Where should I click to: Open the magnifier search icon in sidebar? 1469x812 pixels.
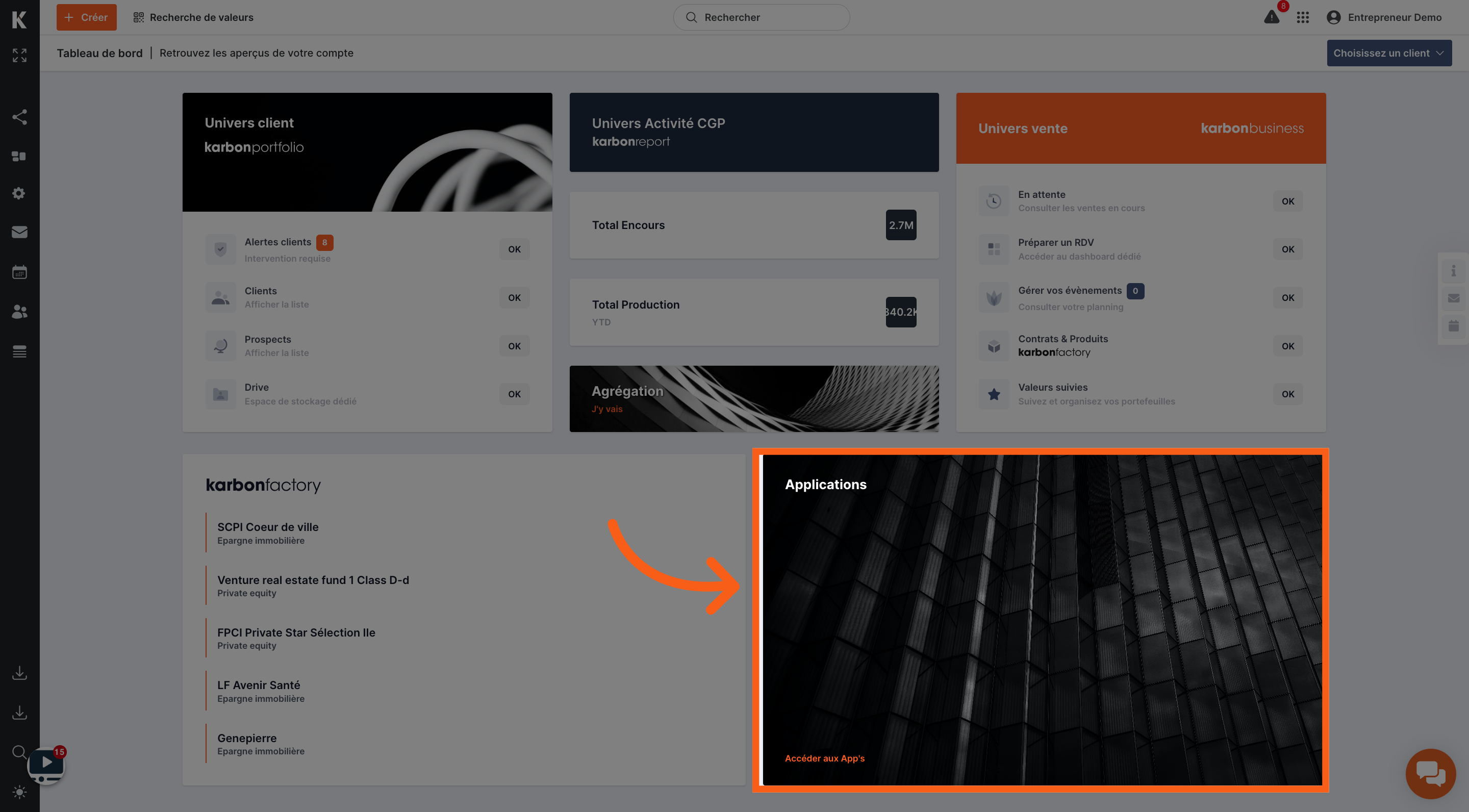coord(19,752)
